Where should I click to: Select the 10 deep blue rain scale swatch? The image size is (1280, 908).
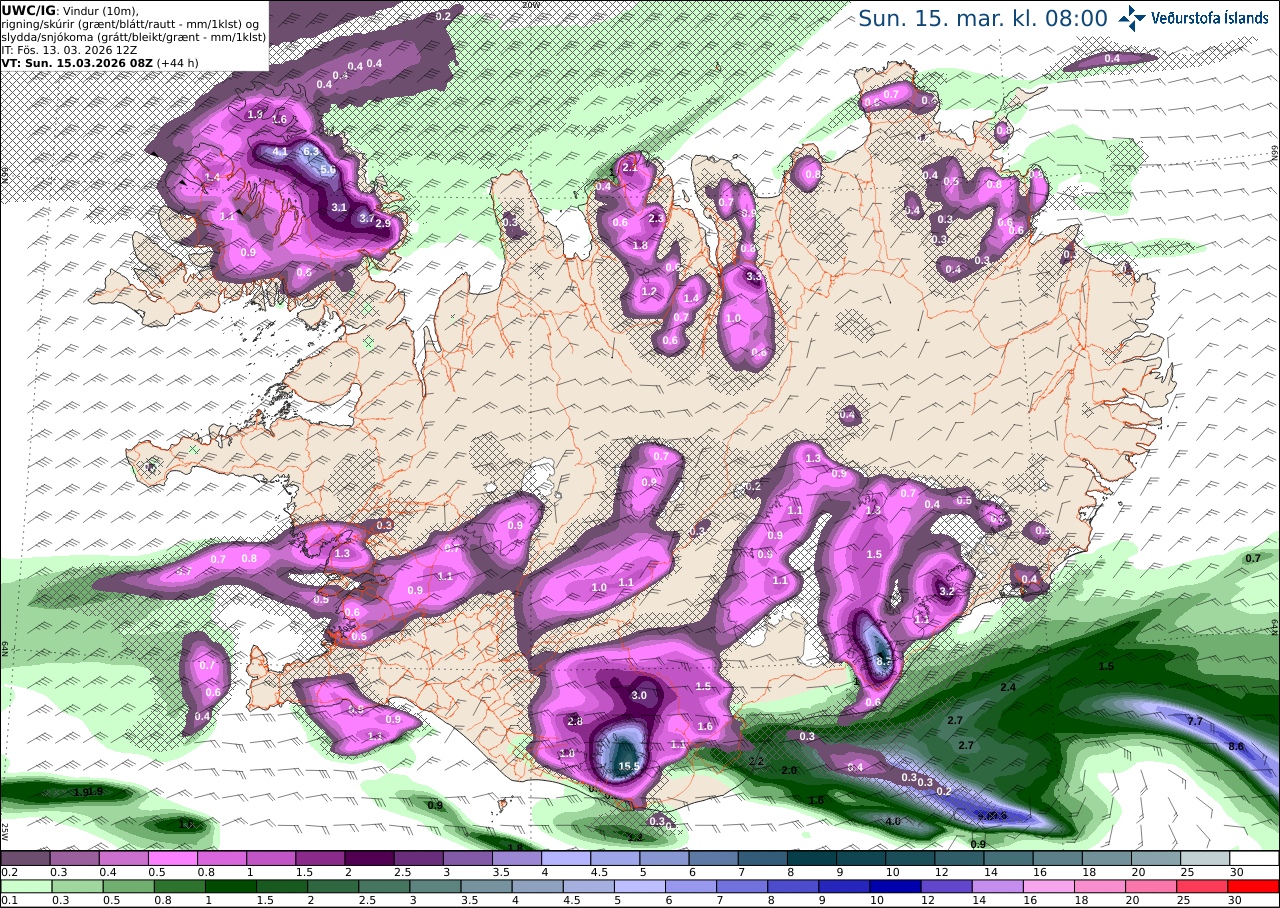tap(896, 886)
